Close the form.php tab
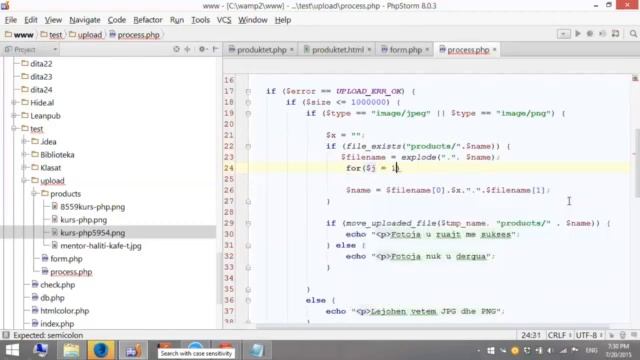The height and width of the screenshot is (360, 640). (x=427, y=50)
